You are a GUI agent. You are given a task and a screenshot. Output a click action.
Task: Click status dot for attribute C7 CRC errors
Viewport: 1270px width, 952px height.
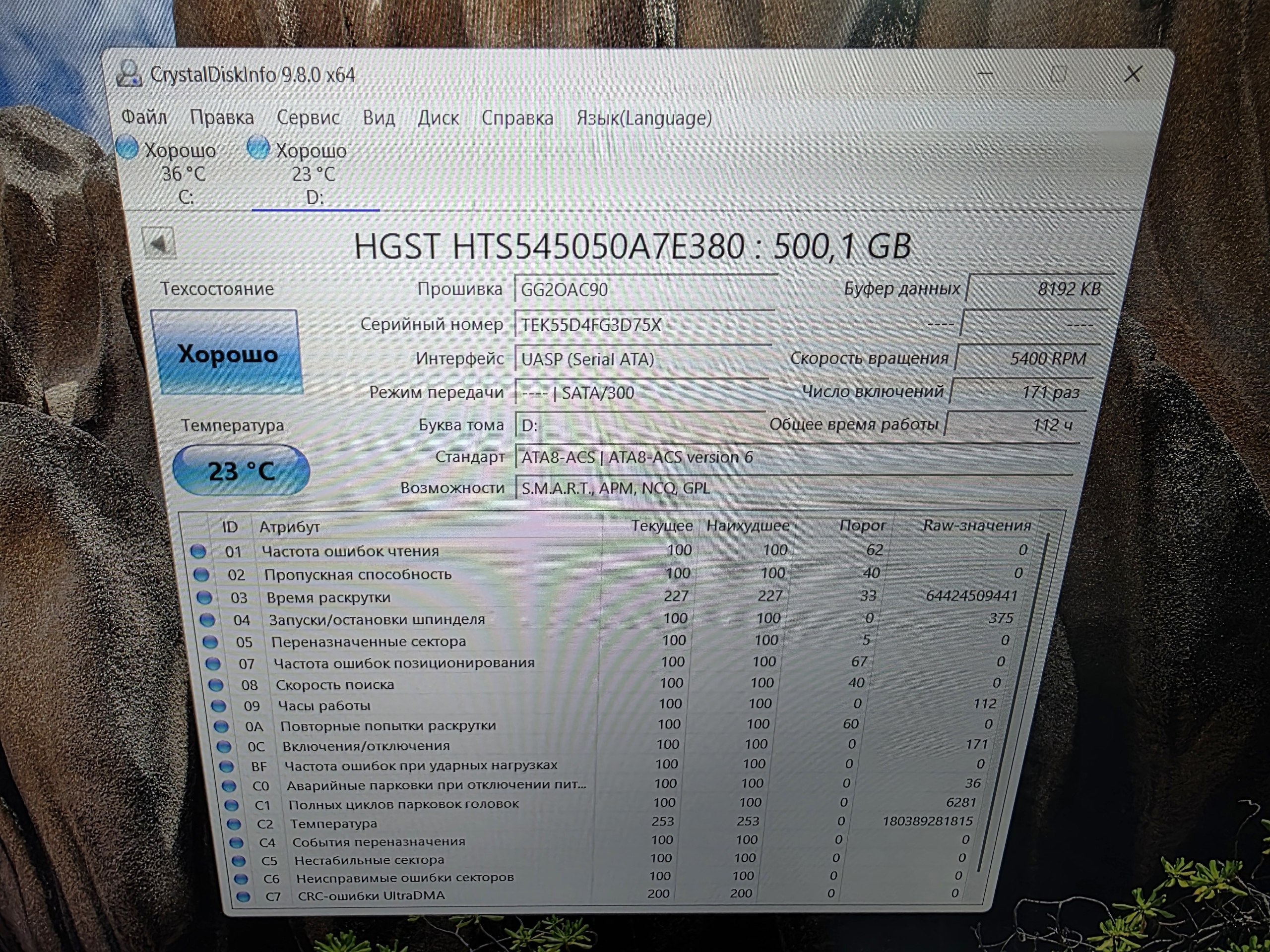tap(243, 896)
